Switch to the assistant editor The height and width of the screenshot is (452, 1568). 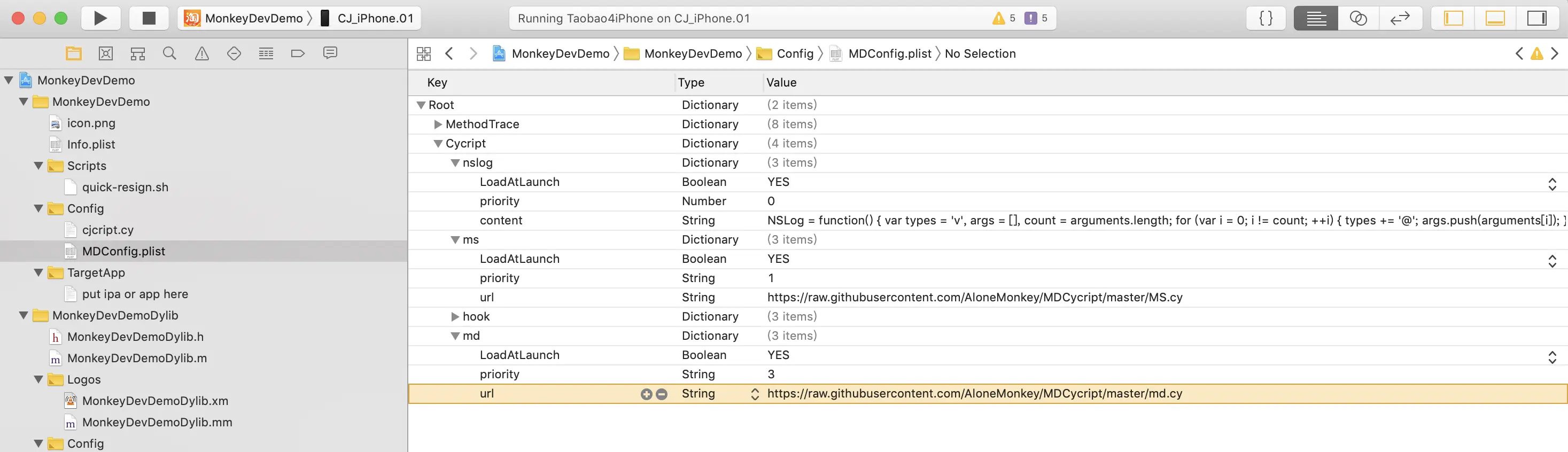(1358, 18)
